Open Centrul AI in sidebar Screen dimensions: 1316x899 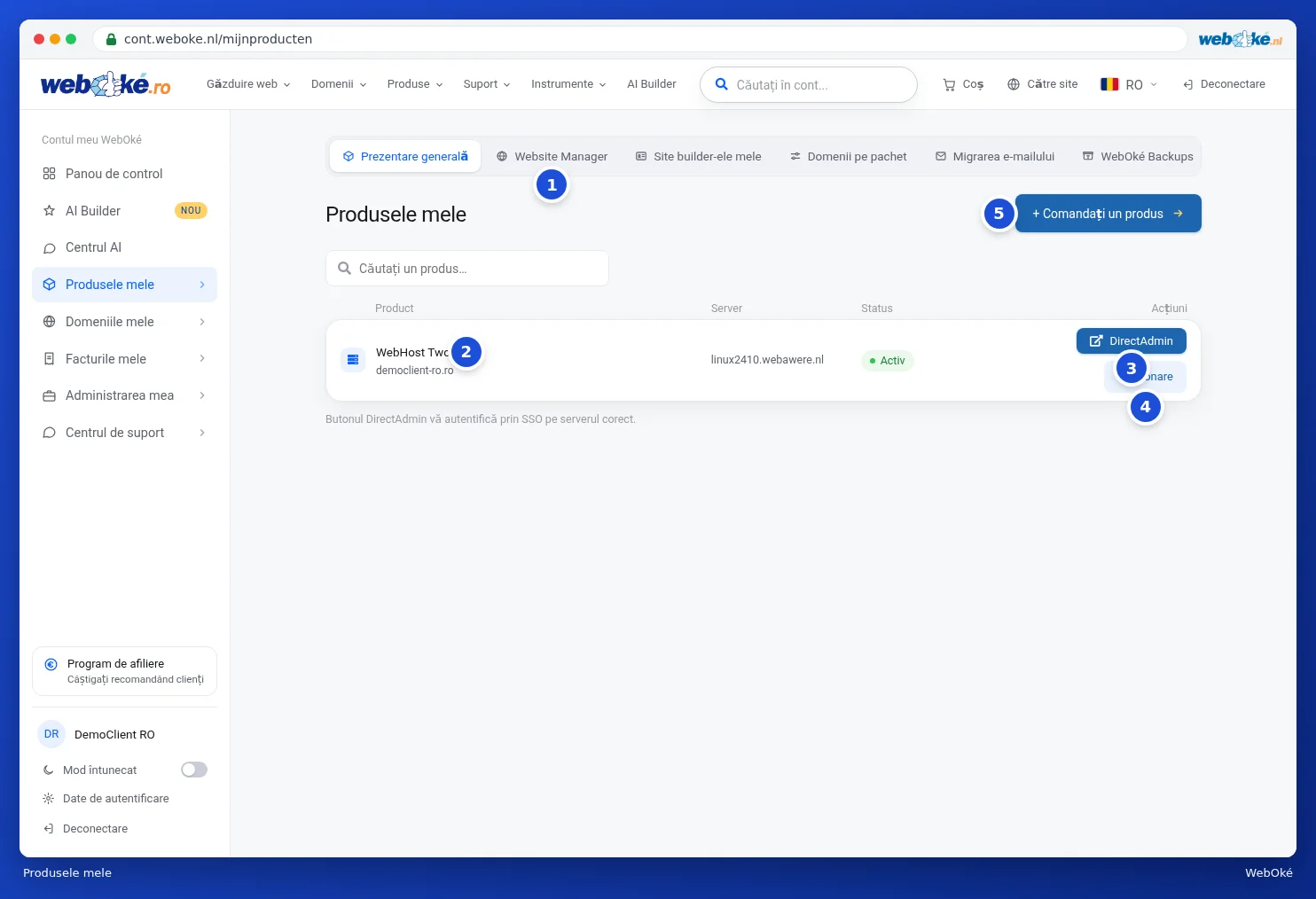(x=125, y=248)
